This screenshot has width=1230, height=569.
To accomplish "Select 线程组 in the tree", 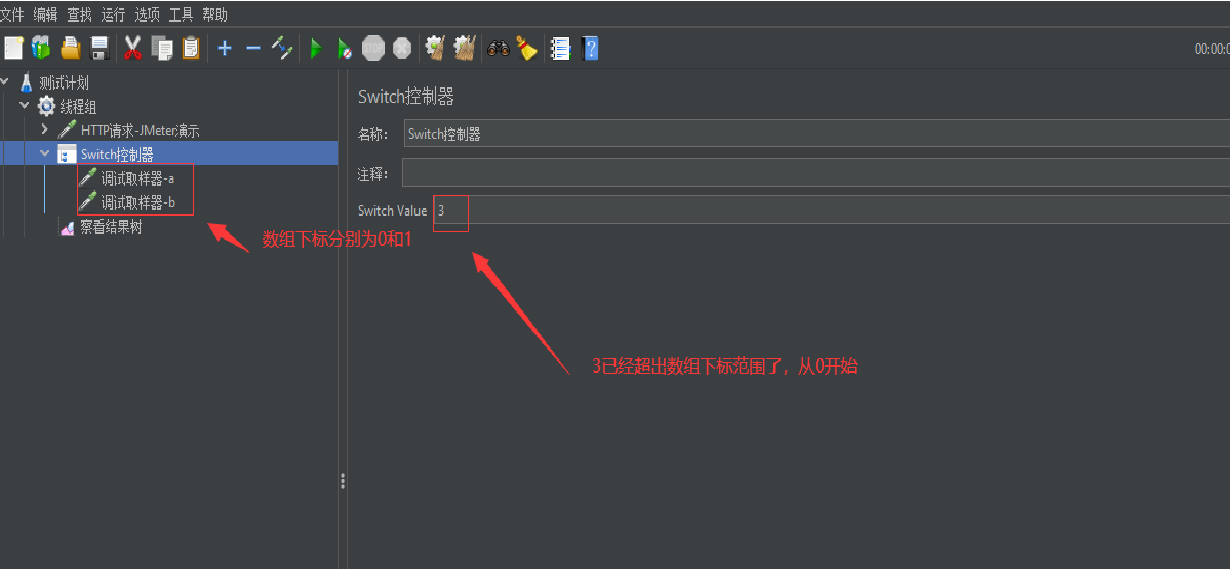I will 78,106.
